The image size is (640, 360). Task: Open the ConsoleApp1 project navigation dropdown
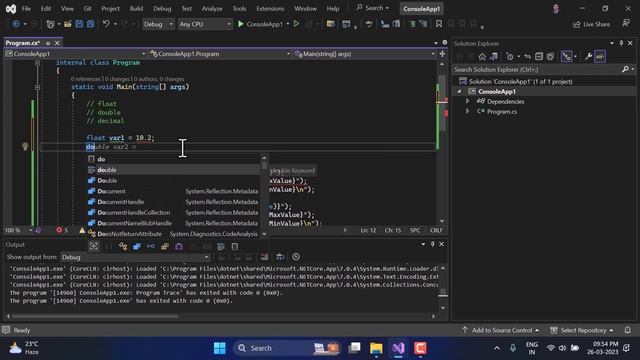(75, 54)
